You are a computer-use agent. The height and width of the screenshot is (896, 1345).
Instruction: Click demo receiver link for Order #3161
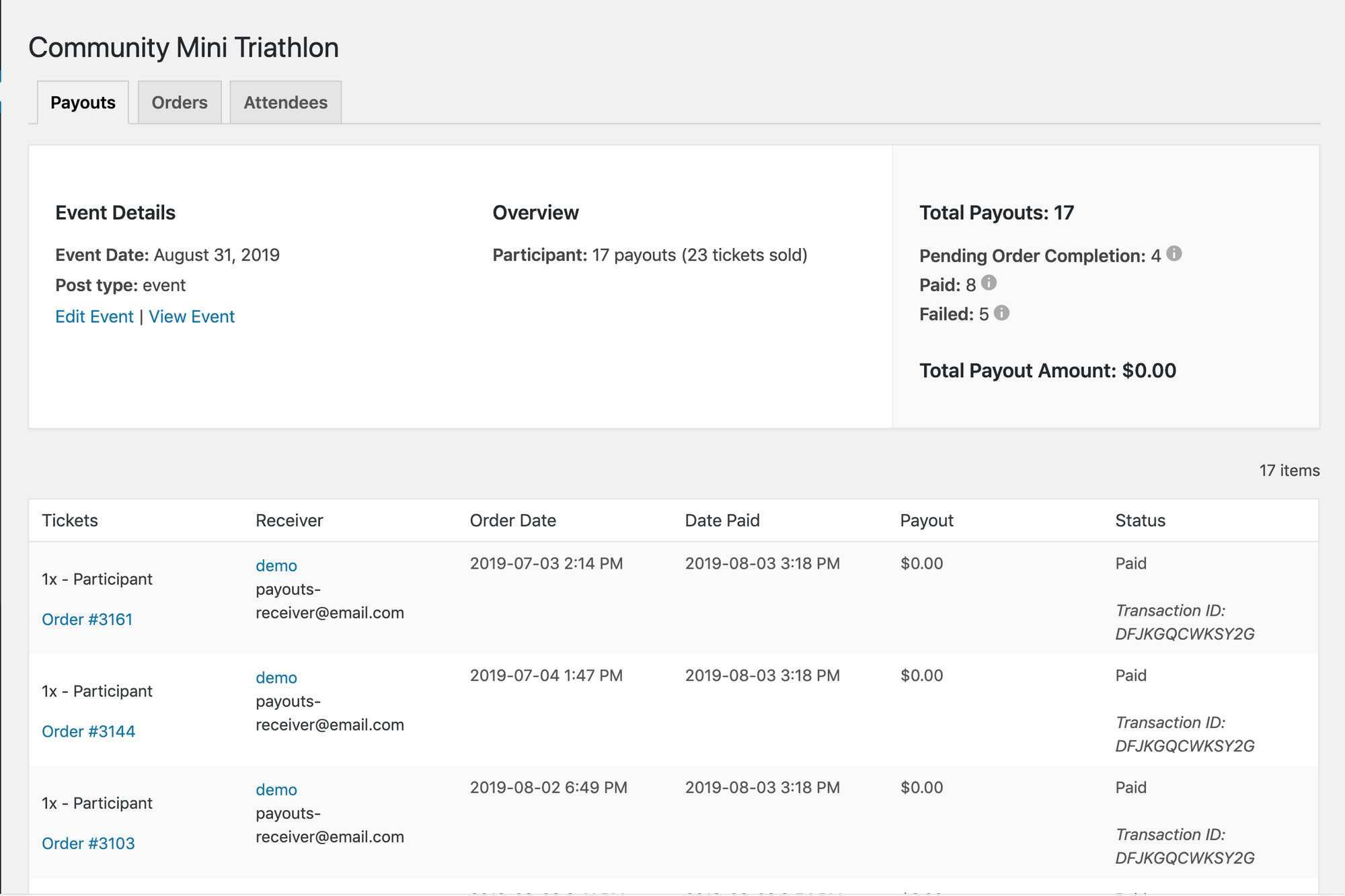[x=276, y=565]
